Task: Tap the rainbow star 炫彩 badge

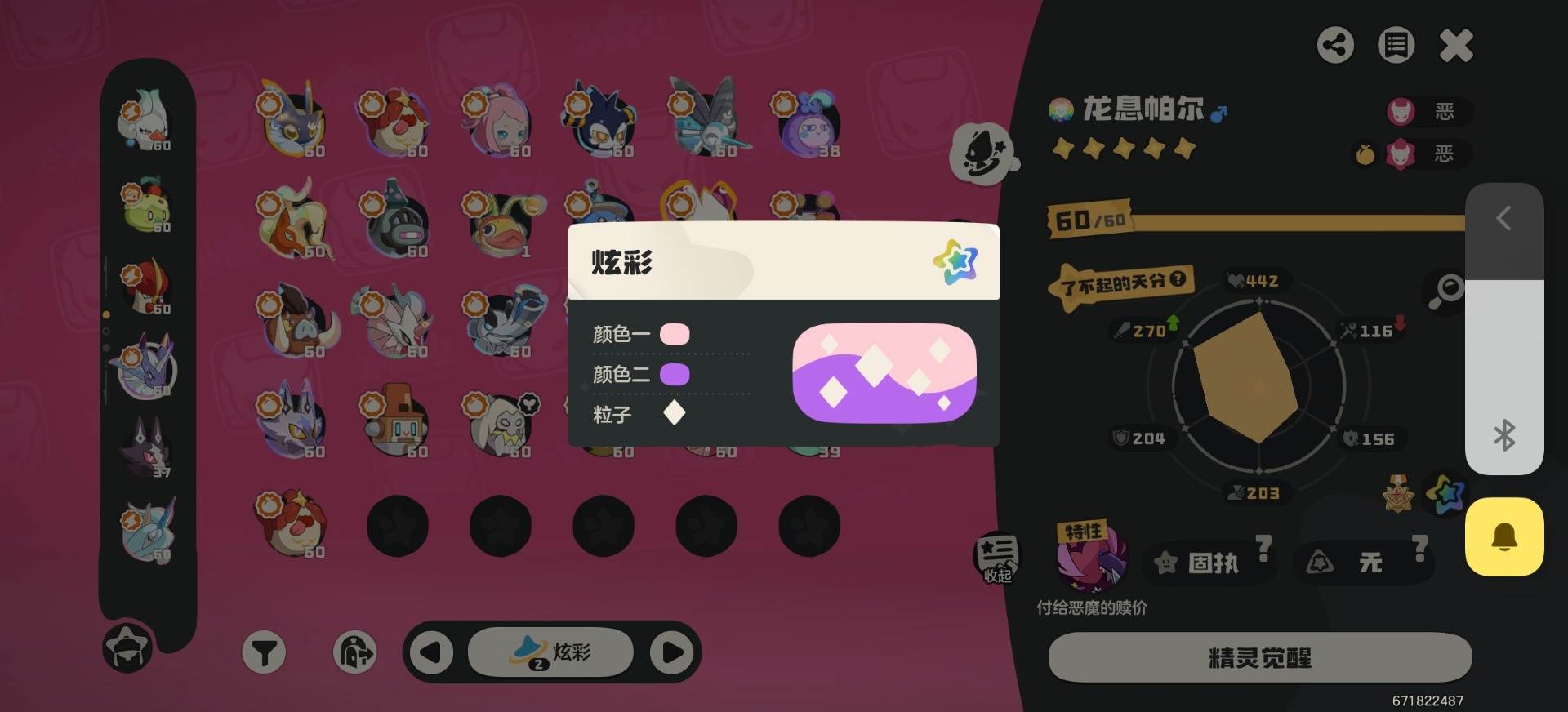Action: point(1445,494)
